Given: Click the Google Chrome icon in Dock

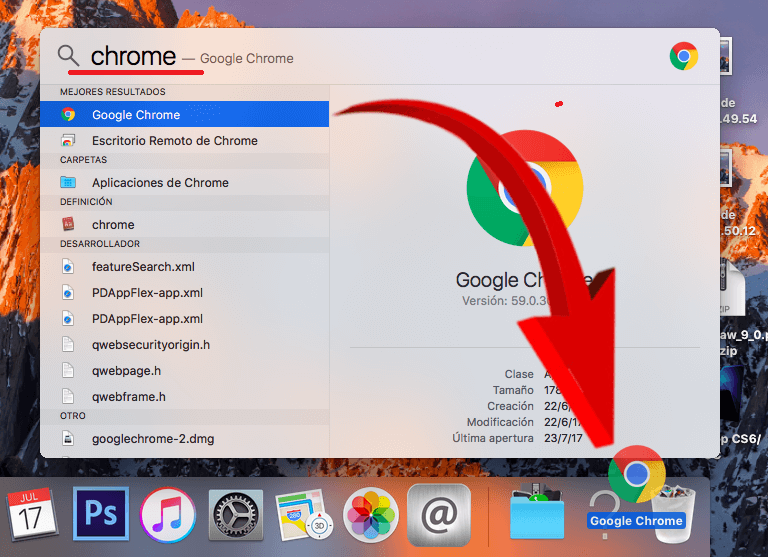Looking at the screenshot, I should click(637, 474).
